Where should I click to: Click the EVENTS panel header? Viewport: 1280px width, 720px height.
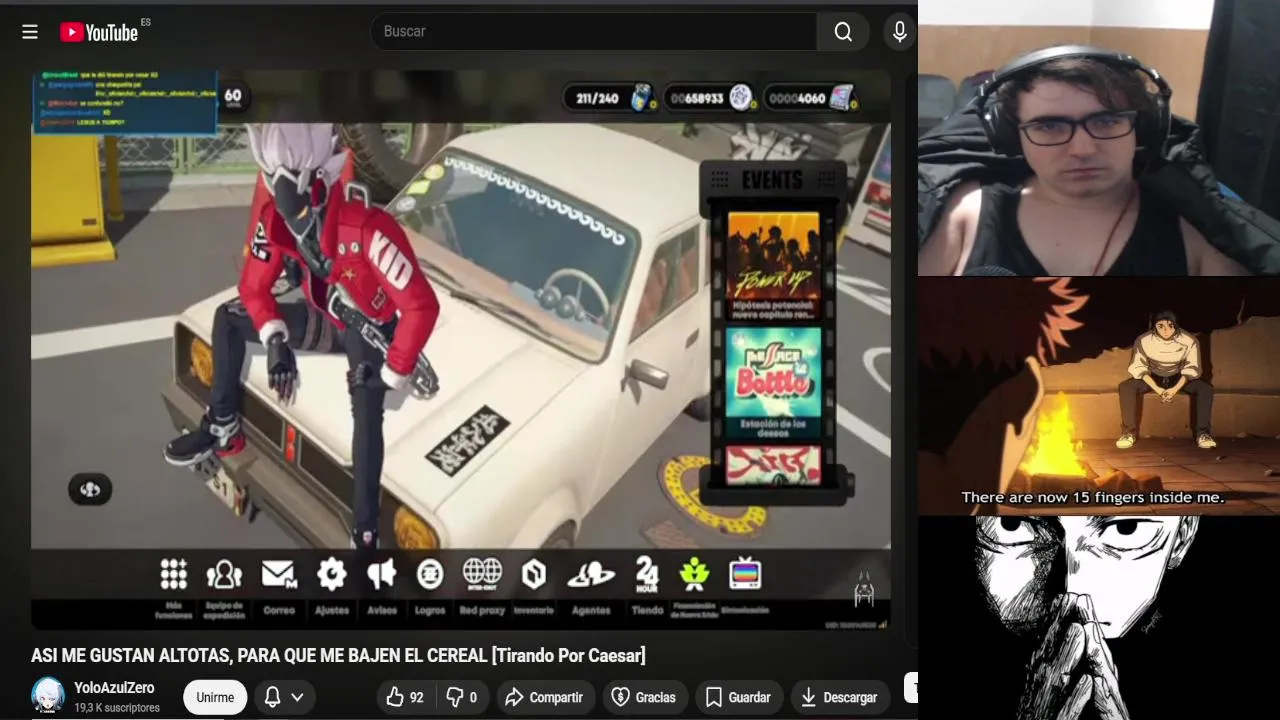[772, 180]
